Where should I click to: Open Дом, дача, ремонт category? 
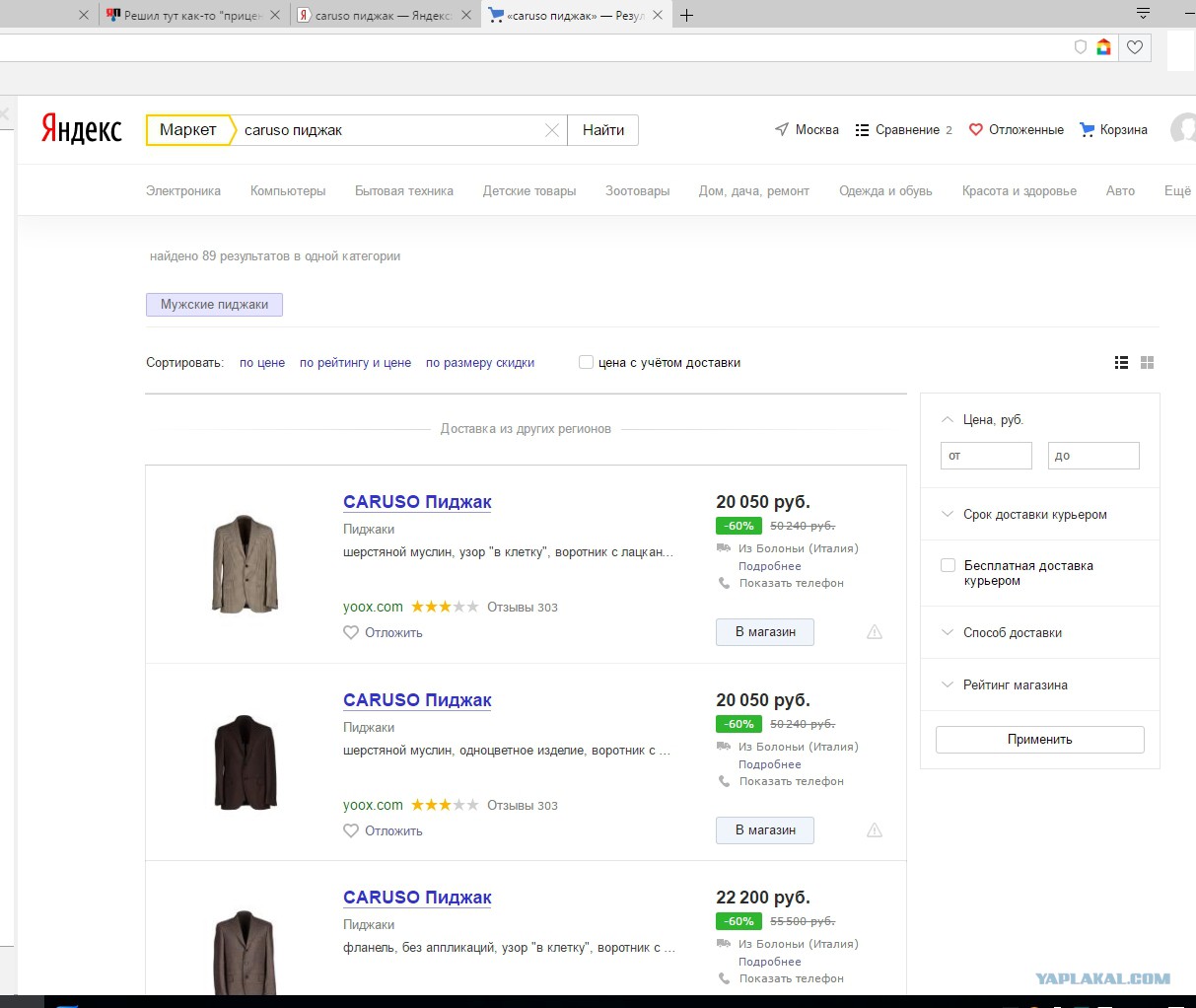pos(754,191)
